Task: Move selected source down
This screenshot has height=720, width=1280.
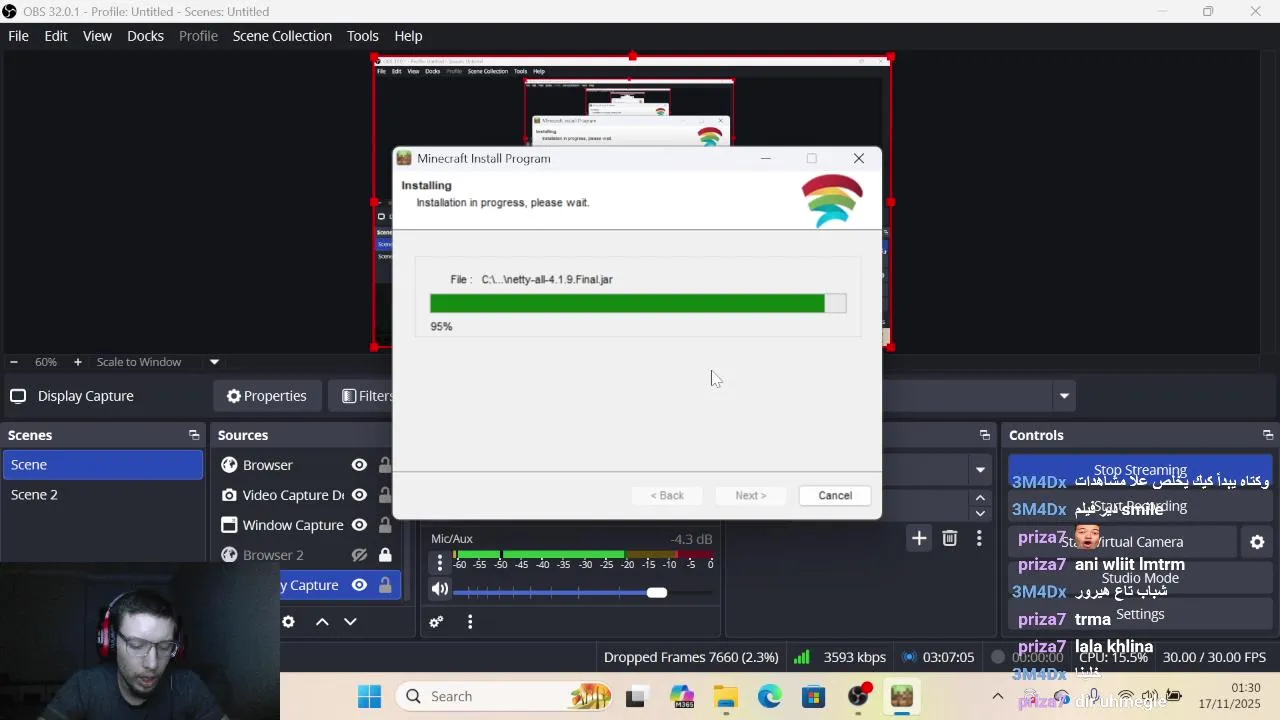Action: (x=350, y=622)
